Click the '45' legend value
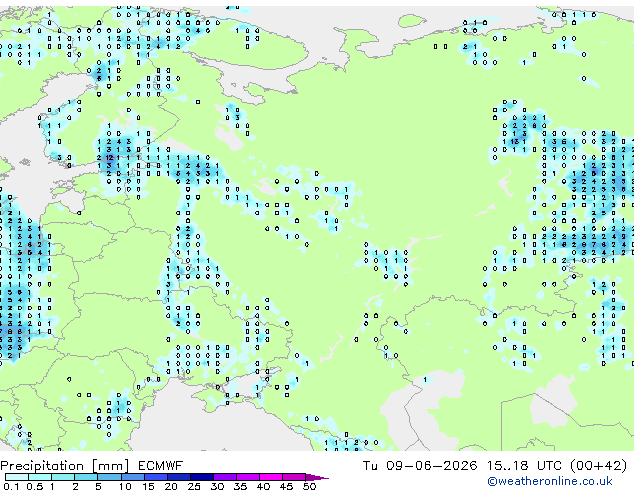The height and width of the screenshot is (490, 634). (x=286, y=486)
